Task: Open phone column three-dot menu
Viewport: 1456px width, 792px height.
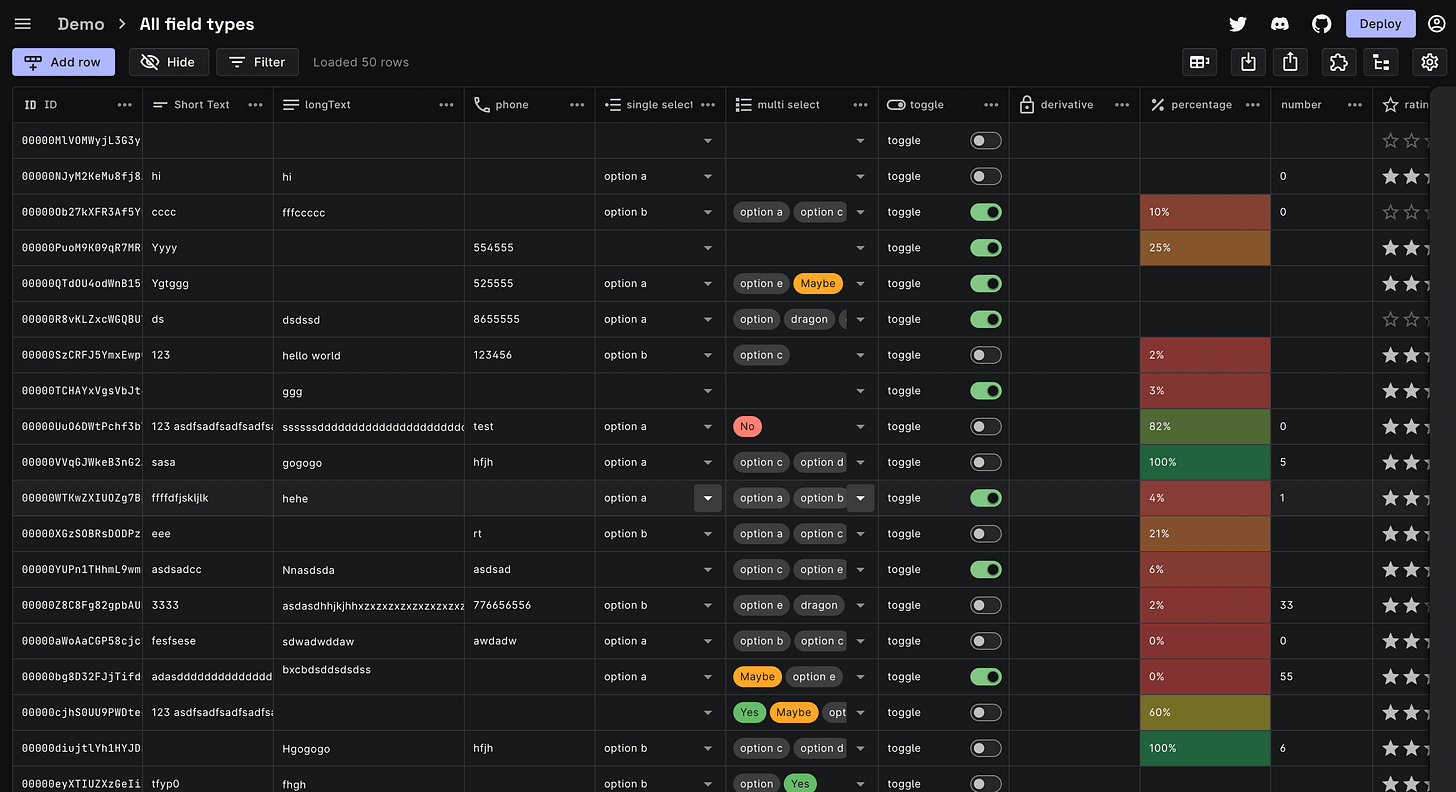Action: pos(577,105)
